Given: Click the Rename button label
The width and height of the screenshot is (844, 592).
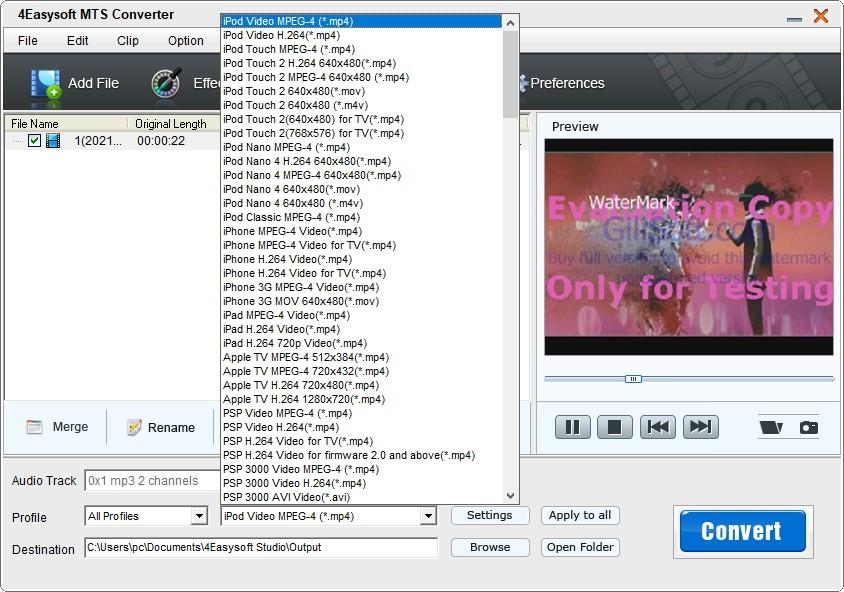Looking at the screenshot, I should pyautogui.click(x=171, y=428).
